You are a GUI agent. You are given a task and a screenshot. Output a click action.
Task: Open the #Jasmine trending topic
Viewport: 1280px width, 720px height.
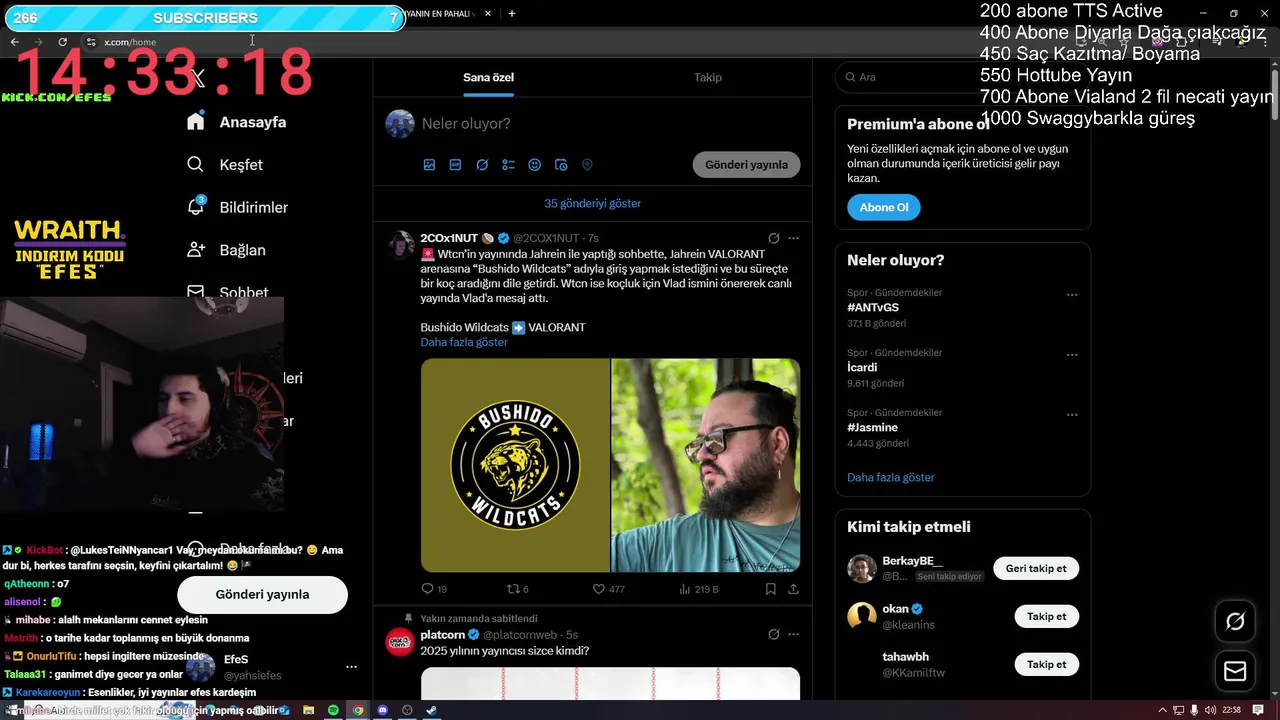click(x=872, y=427)
